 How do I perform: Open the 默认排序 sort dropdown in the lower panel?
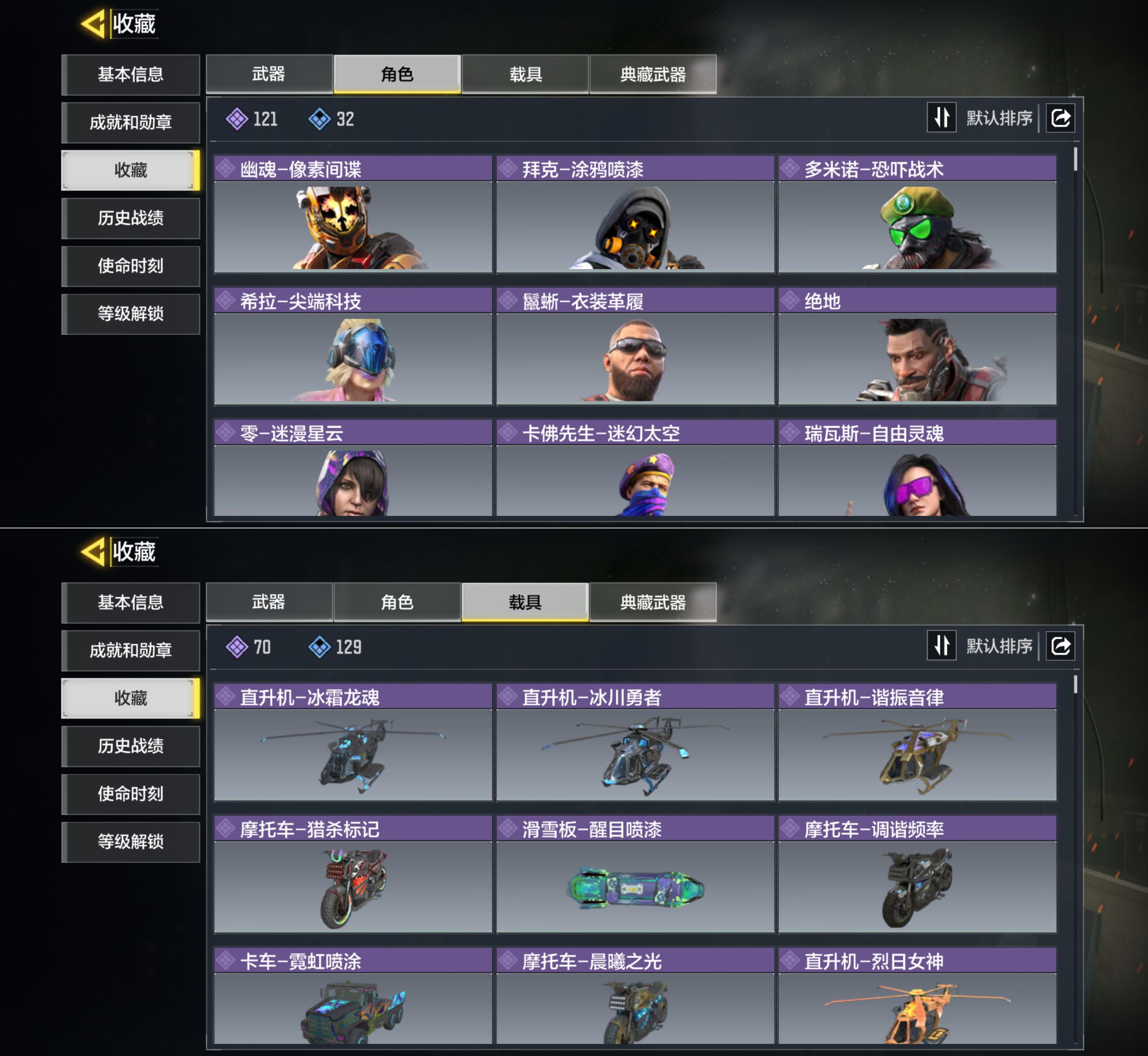tap(1000, 646)
